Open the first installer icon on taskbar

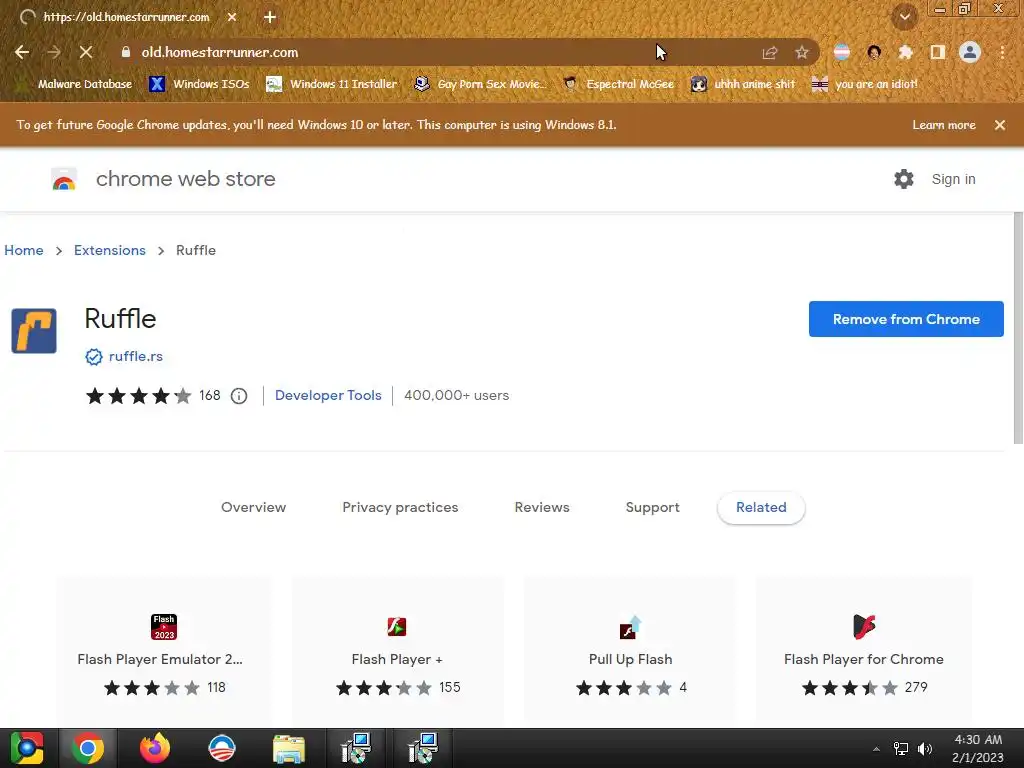[356, 748]
